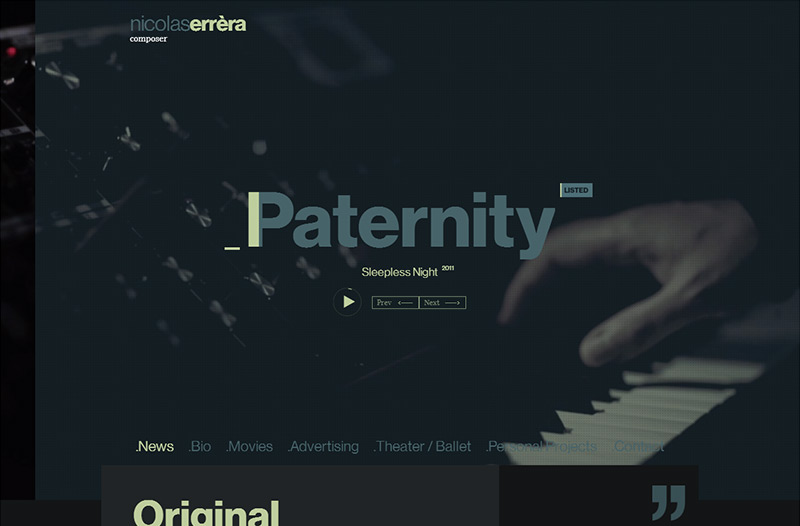Image resolution: width=800 pixels, height=526 pixels.
Task: Open the .Contact page
Action: [x=638, y=446]
